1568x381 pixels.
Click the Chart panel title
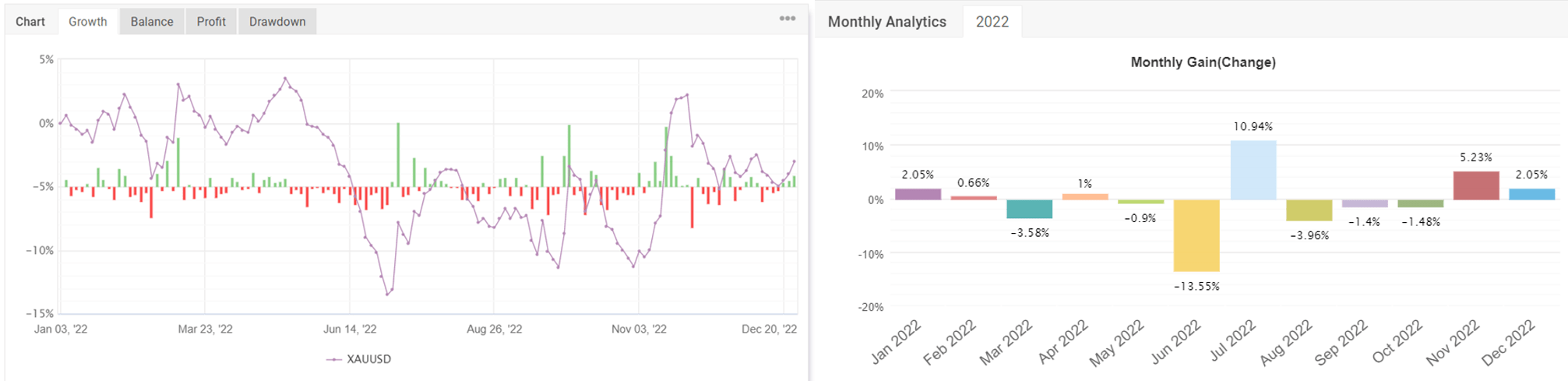[30, 22]
